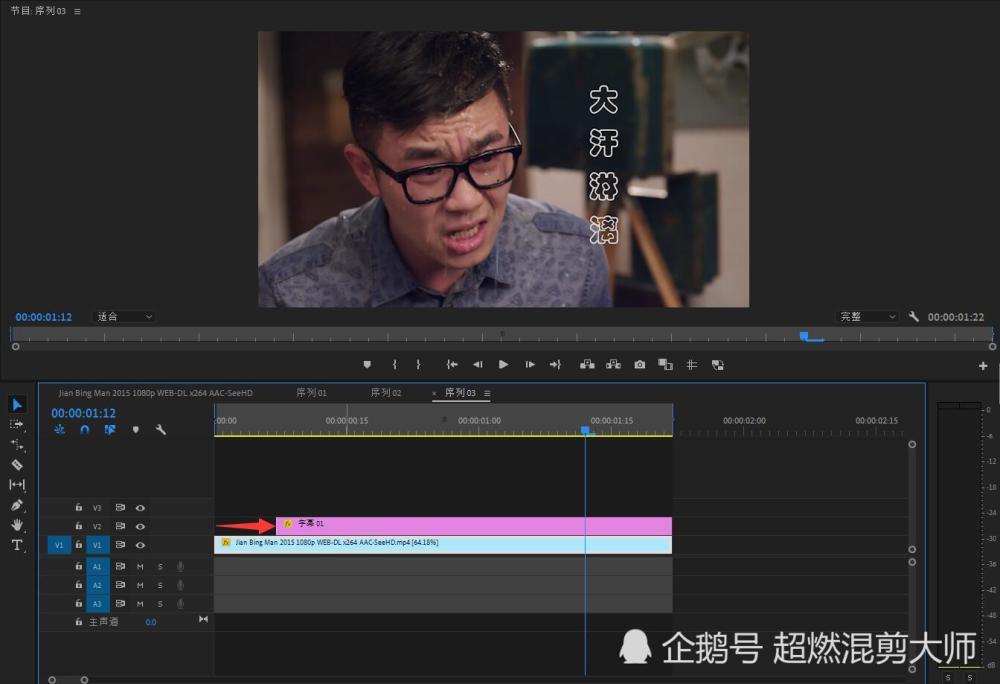Toggle nested sequence insert mode

59,430
